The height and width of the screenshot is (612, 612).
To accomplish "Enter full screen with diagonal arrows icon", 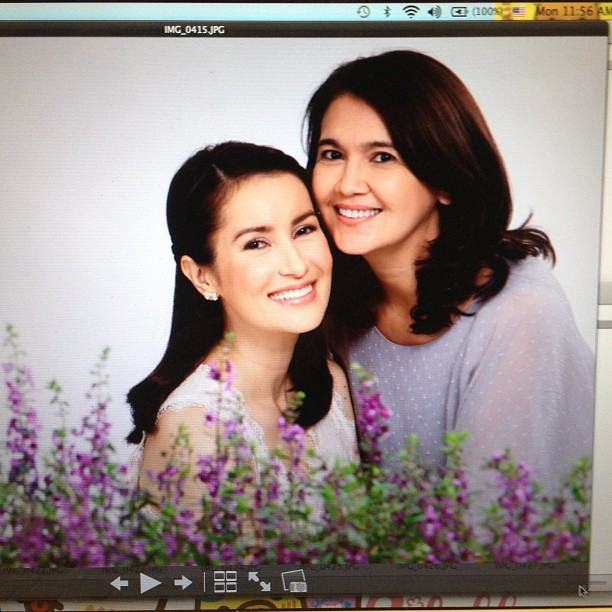I will pos(259,581).
